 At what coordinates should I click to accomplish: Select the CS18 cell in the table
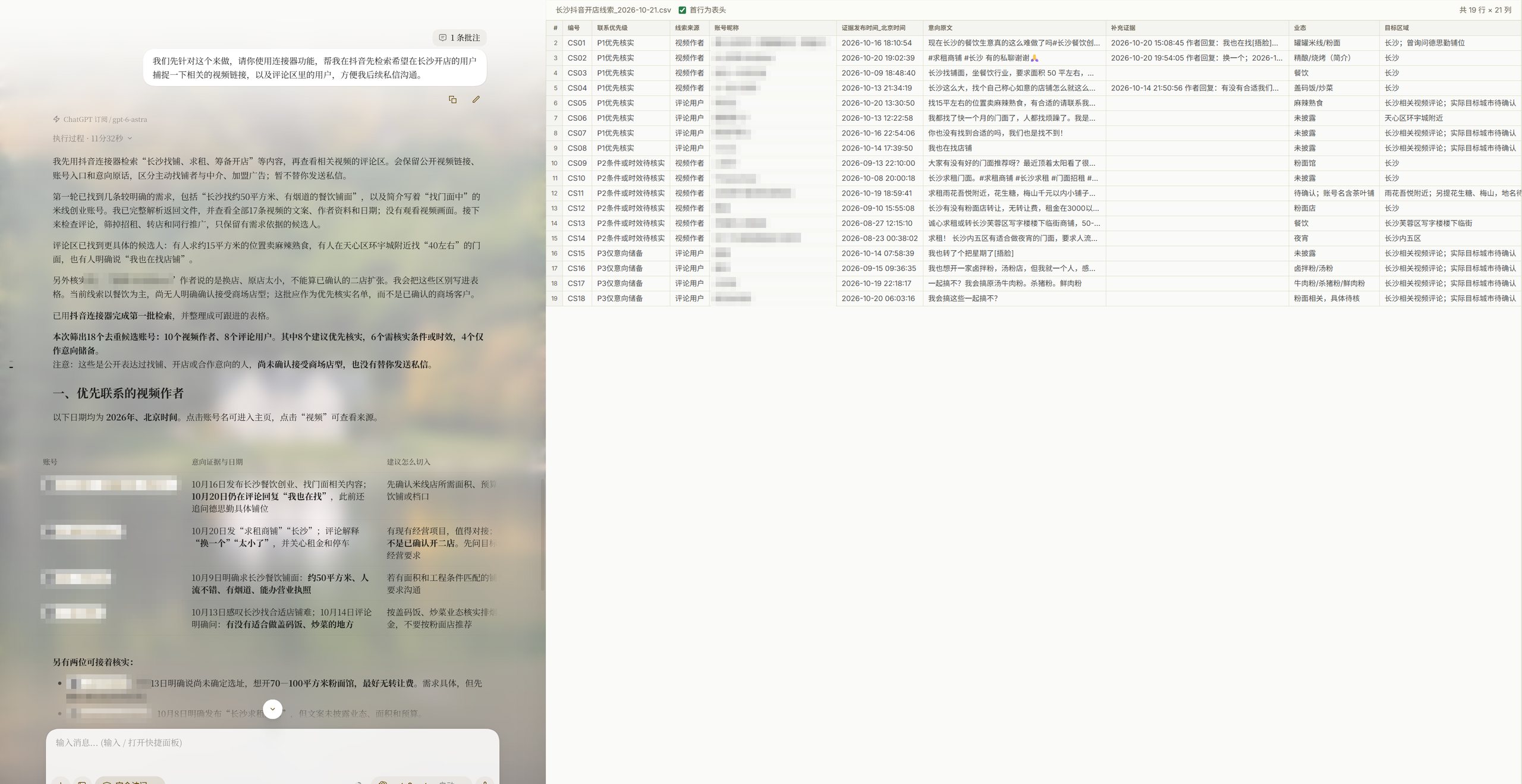point(577,298)
